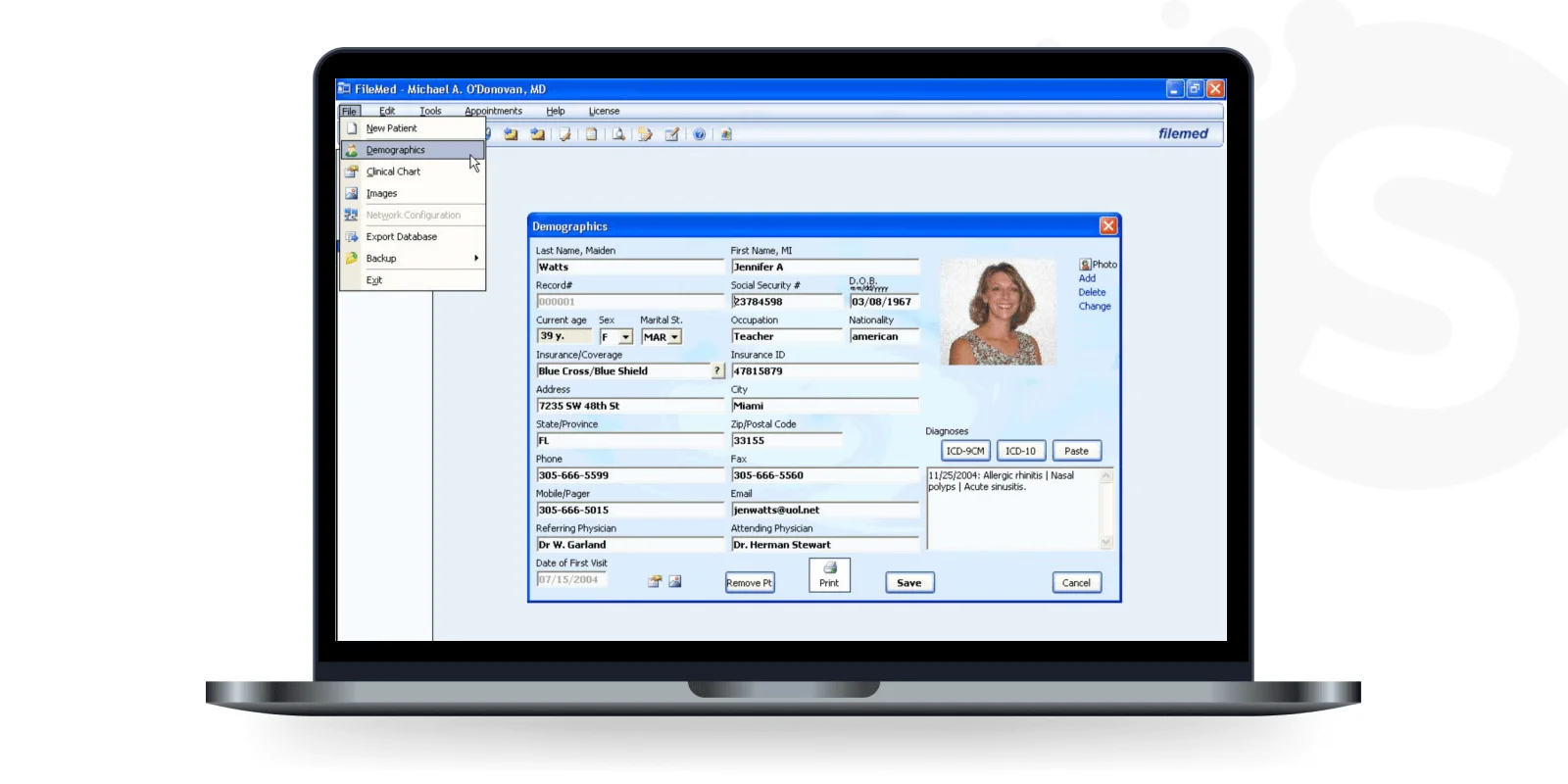Open the Appointments menu
Image resolution: width=1568 pixels, height=784 pixels.
tap(493, 111)
